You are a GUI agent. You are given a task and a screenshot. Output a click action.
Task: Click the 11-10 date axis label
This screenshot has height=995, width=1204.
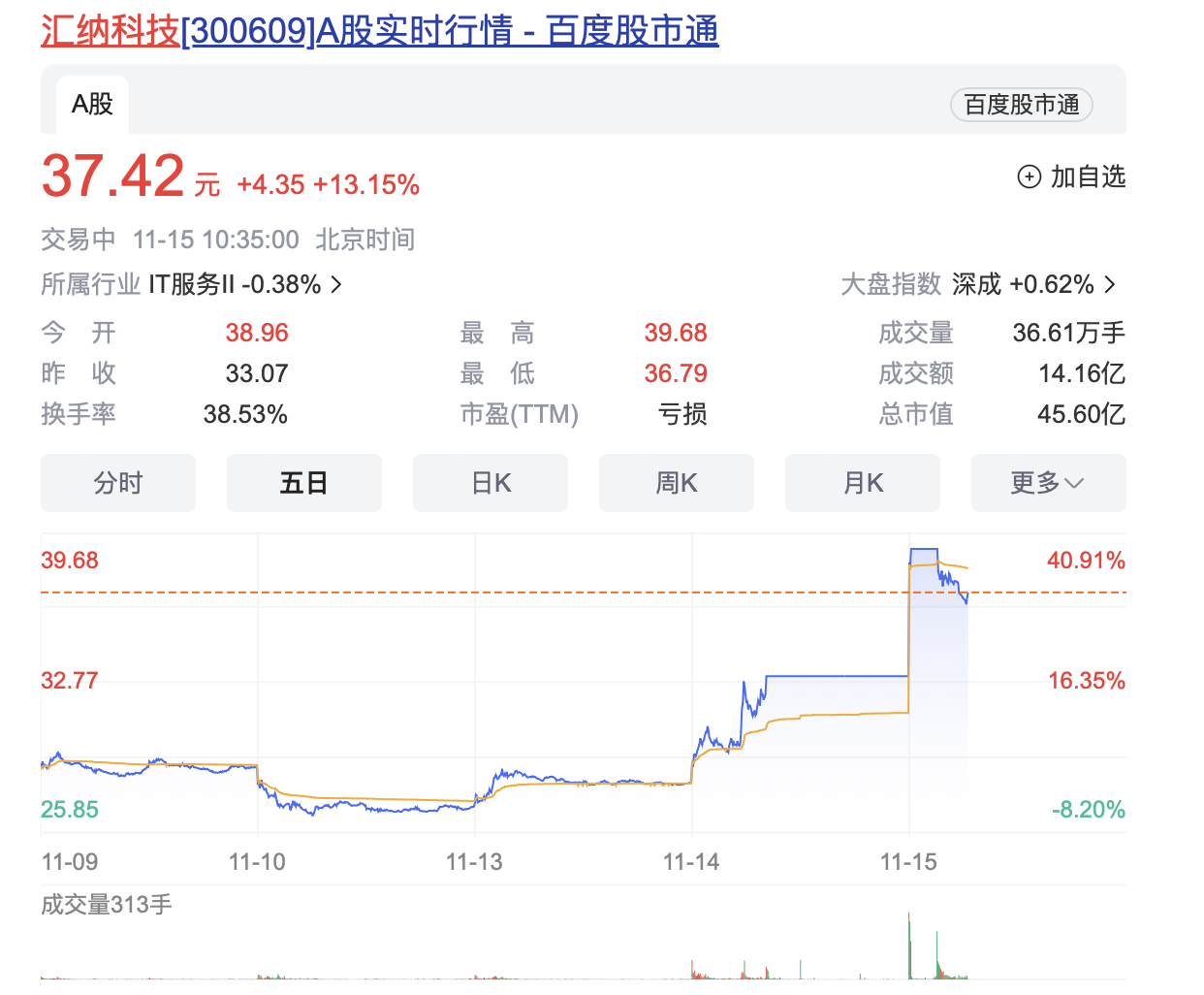pyautogui.click(x=257, y=862)
